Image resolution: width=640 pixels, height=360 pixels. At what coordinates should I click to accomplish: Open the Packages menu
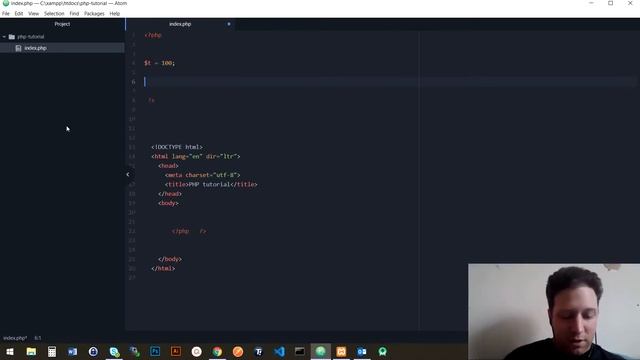(x=94, y=13)
